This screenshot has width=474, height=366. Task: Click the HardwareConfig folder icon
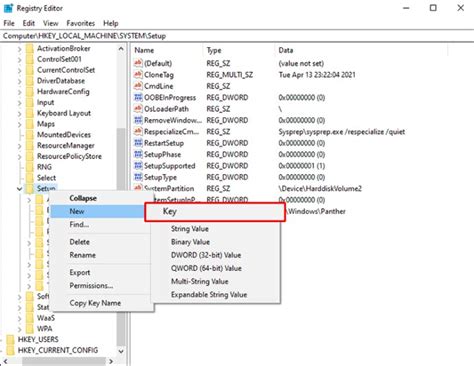coord(30,92)
